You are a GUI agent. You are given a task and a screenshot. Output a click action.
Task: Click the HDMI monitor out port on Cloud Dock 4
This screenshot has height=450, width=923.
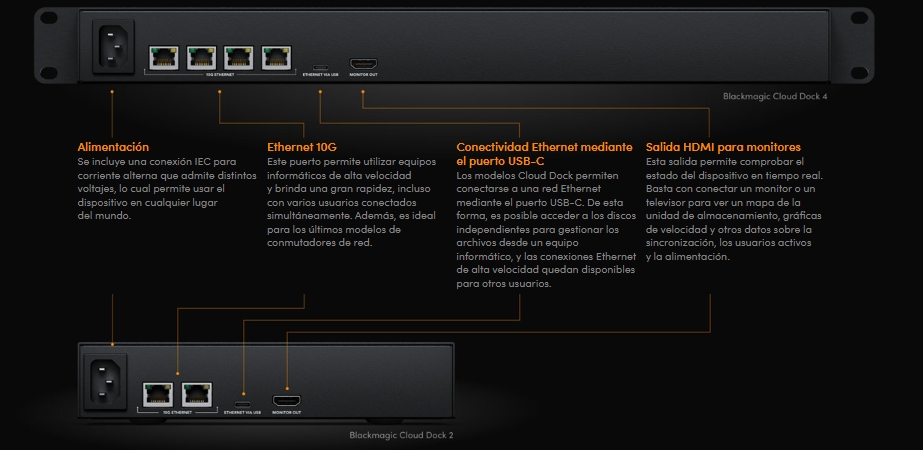pyautogui.click(x=362, y=62)
